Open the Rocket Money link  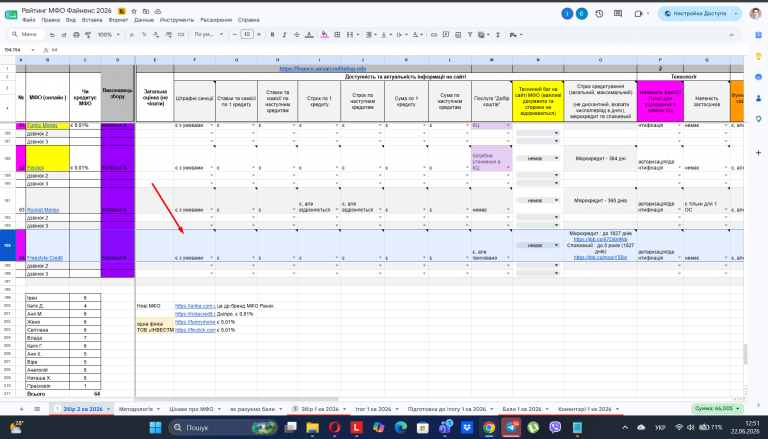(43, 210)
